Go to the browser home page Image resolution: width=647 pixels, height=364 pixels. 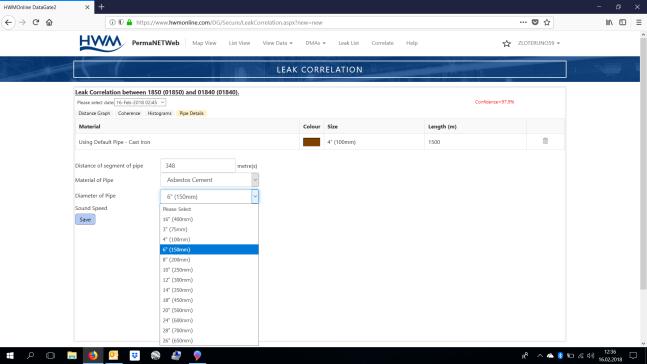click(49, 22)
